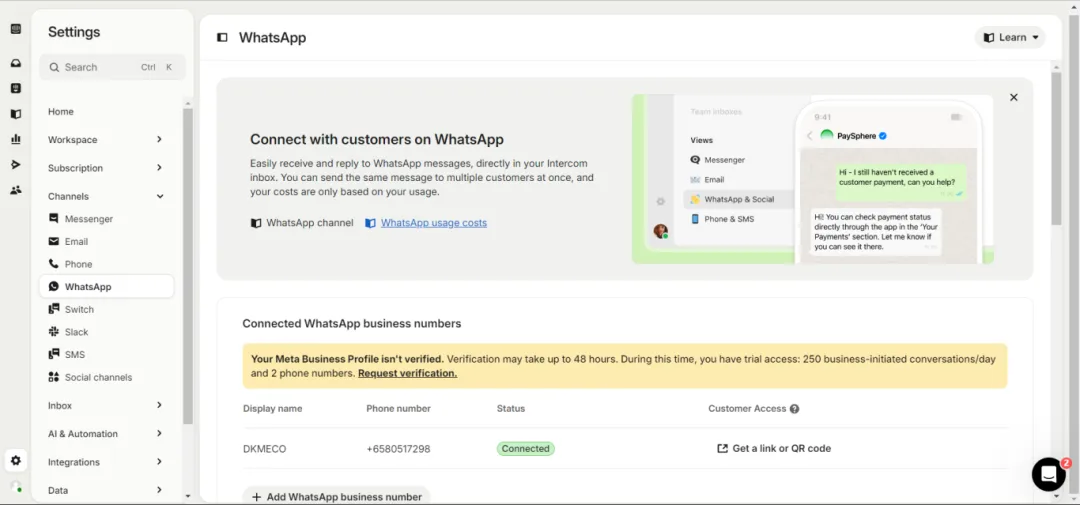The height and width of the screenshot is (505, 1080).
Task: Click the Settings gear icon
Action: tap(16, 461)
